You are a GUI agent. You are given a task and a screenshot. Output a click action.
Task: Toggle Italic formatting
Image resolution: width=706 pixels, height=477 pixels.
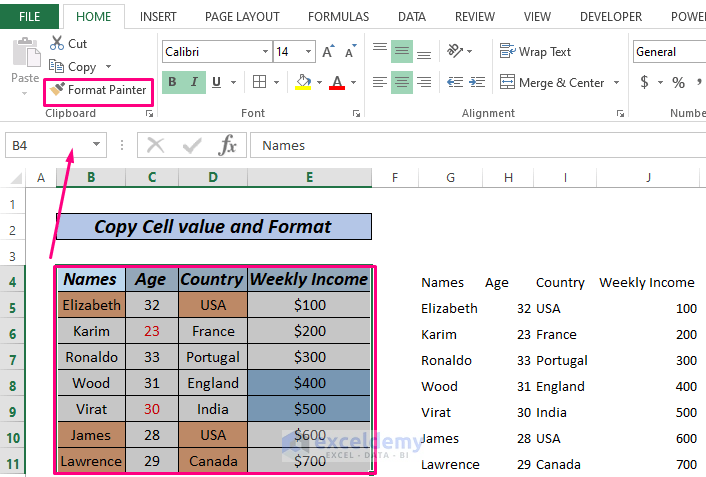pos(194,82)
